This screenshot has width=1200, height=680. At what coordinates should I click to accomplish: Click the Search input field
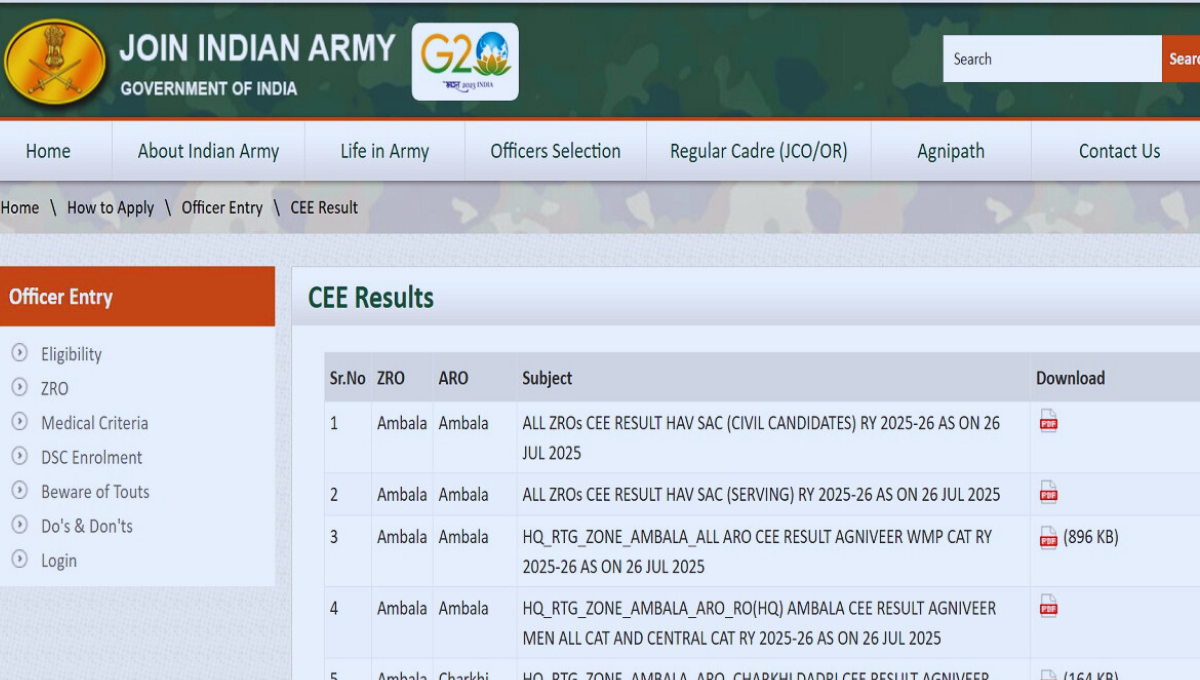tap(1052, 59)
